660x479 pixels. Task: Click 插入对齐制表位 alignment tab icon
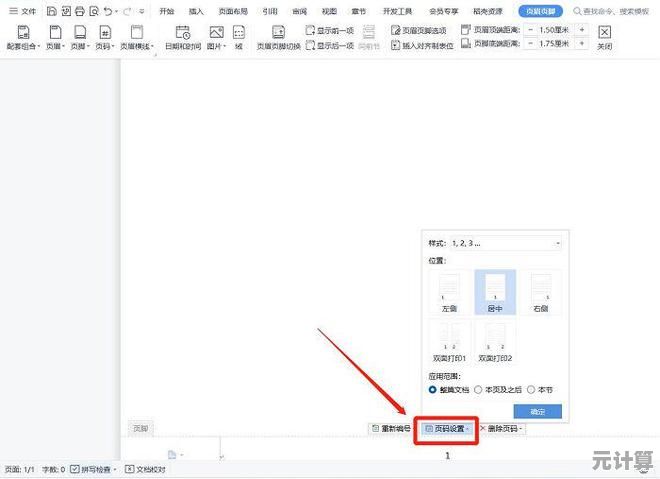(x=396, y=46)
